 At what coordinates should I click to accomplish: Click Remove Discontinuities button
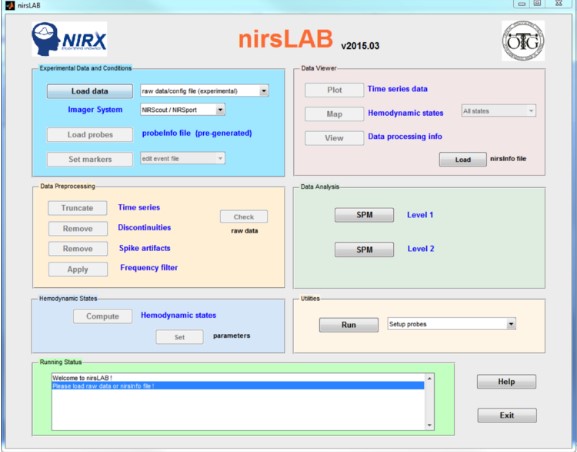pyautogui.click(x=78, y=229)
